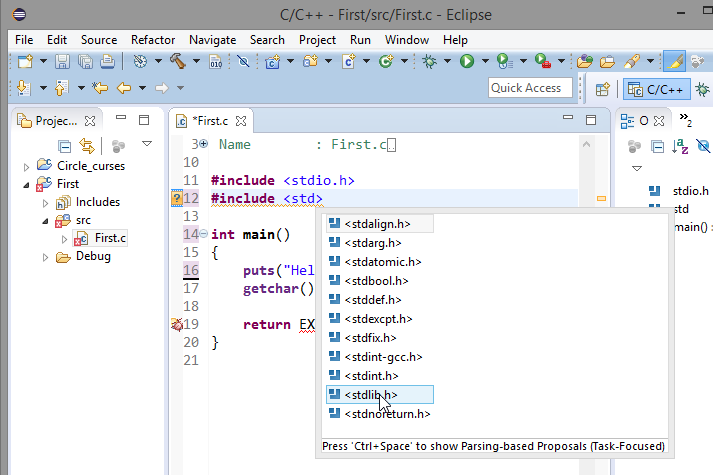Toggle Mark Occurrences highlighter in toolbar
This screenshot has height=475, width=713.
[x=674, y=62]
